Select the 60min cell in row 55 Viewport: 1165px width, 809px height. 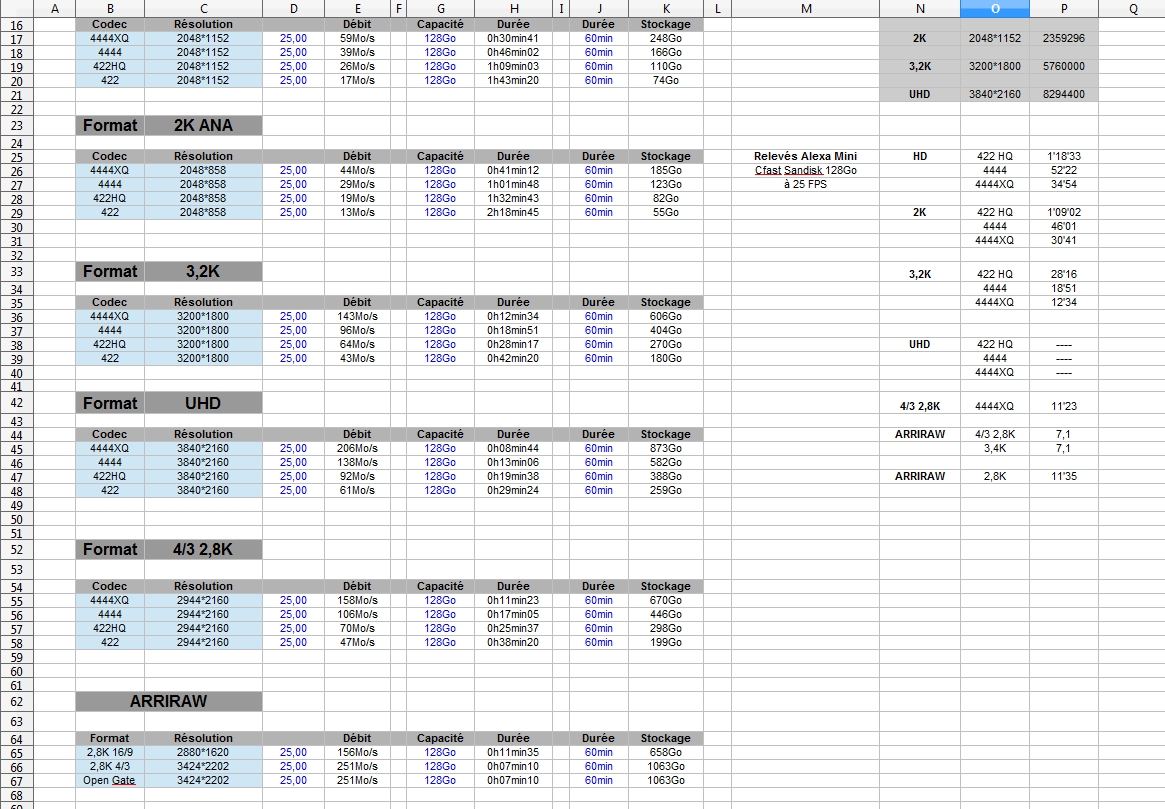(x=599, y=600)
